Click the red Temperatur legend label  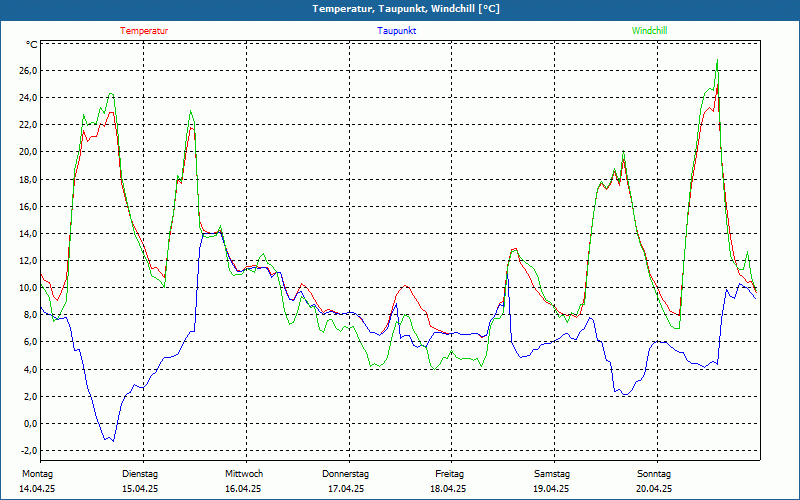[144, 31]
